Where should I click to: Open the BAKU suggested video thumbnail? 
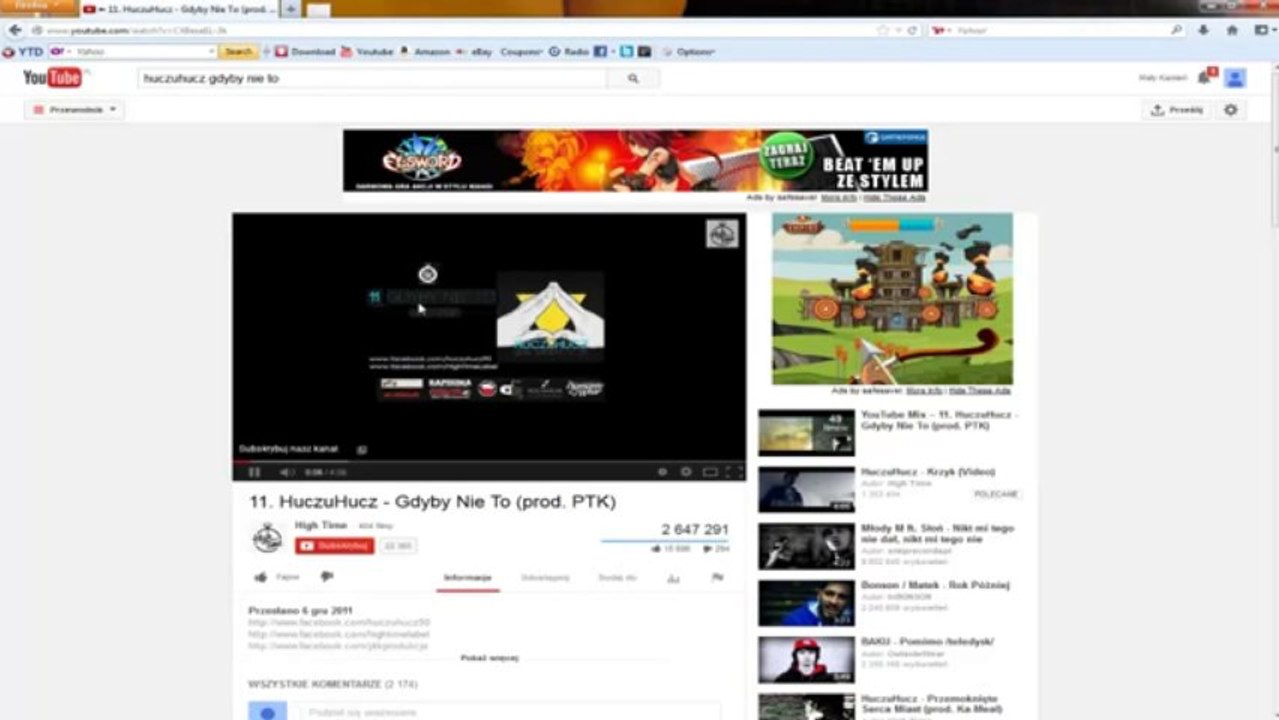[x=806, y=660]
